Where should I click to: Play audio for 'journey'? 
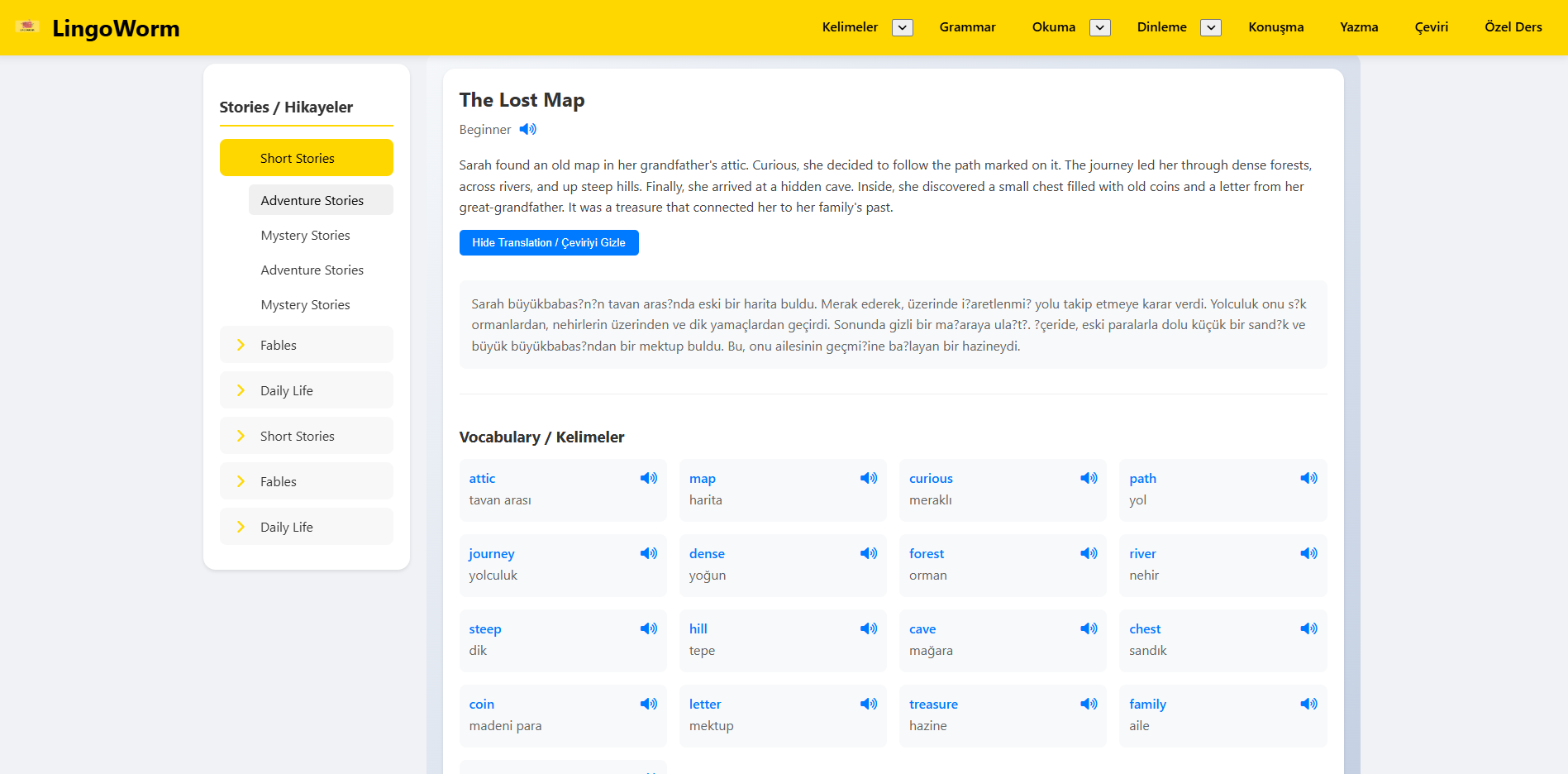click(x=649, y=553)
